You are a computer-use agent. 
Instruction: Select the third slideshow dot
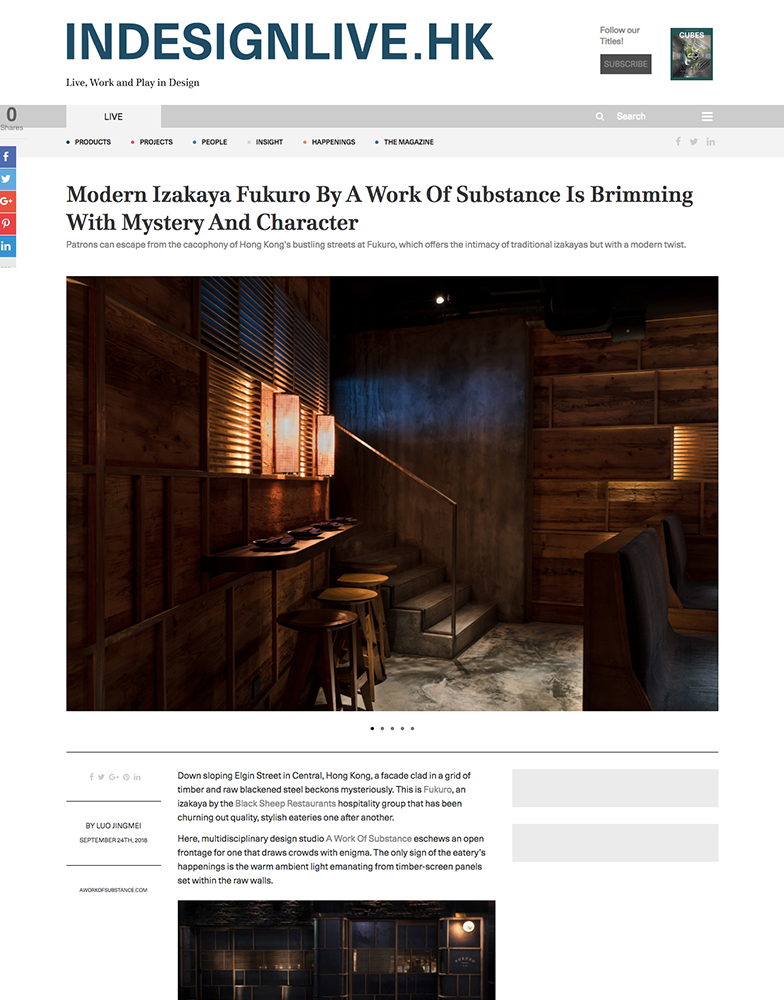tap(392, 728)
